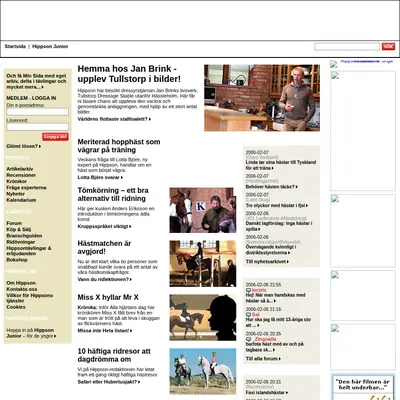This screenshot has width=400, height=400.
Task: Open 10 häftiga ridresor headline
Action: [x=114, y=355]
